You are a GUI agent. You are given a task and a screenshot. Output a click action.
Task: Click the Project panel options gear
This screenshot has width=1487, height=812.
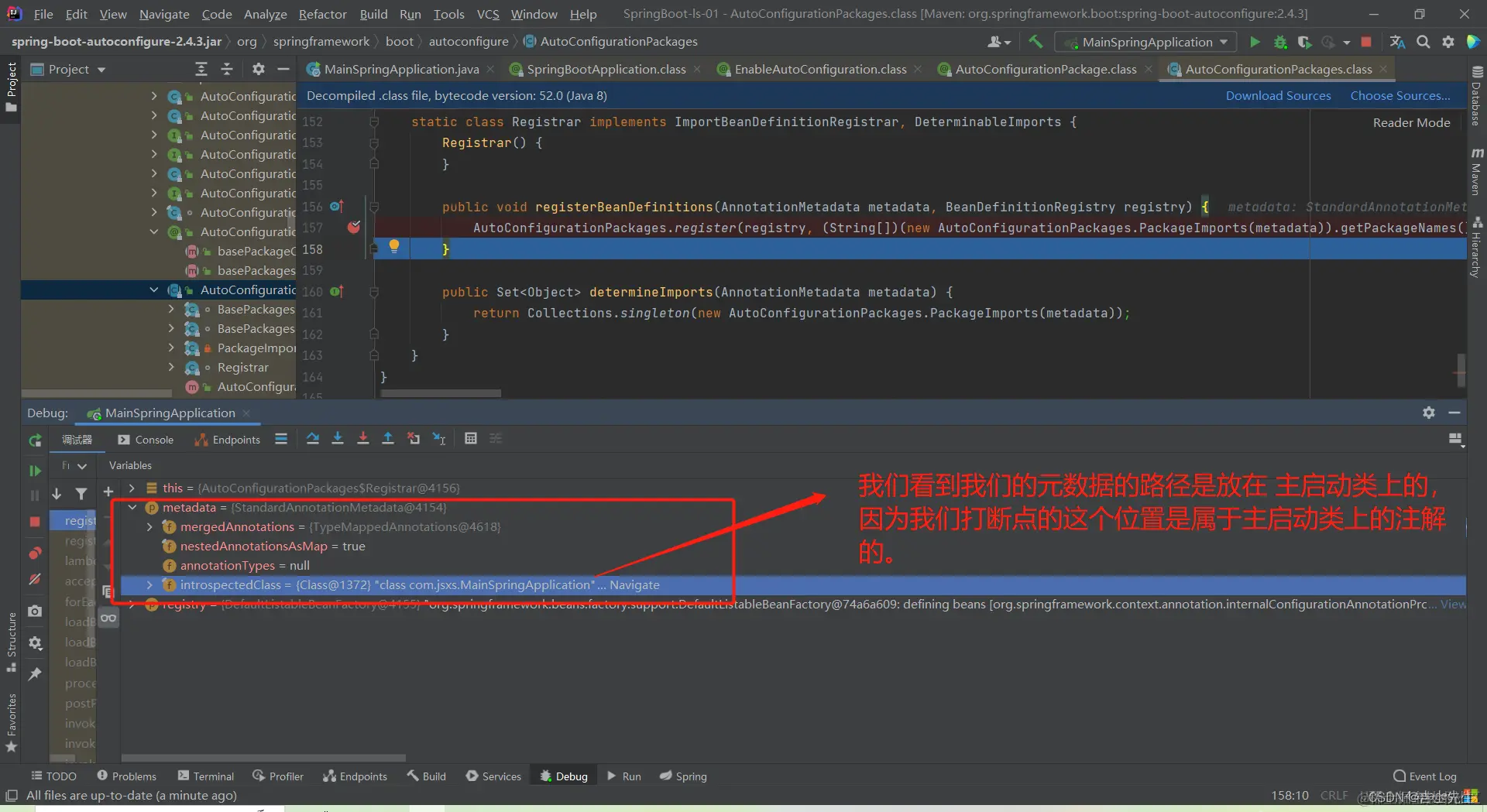click(259, 70)
